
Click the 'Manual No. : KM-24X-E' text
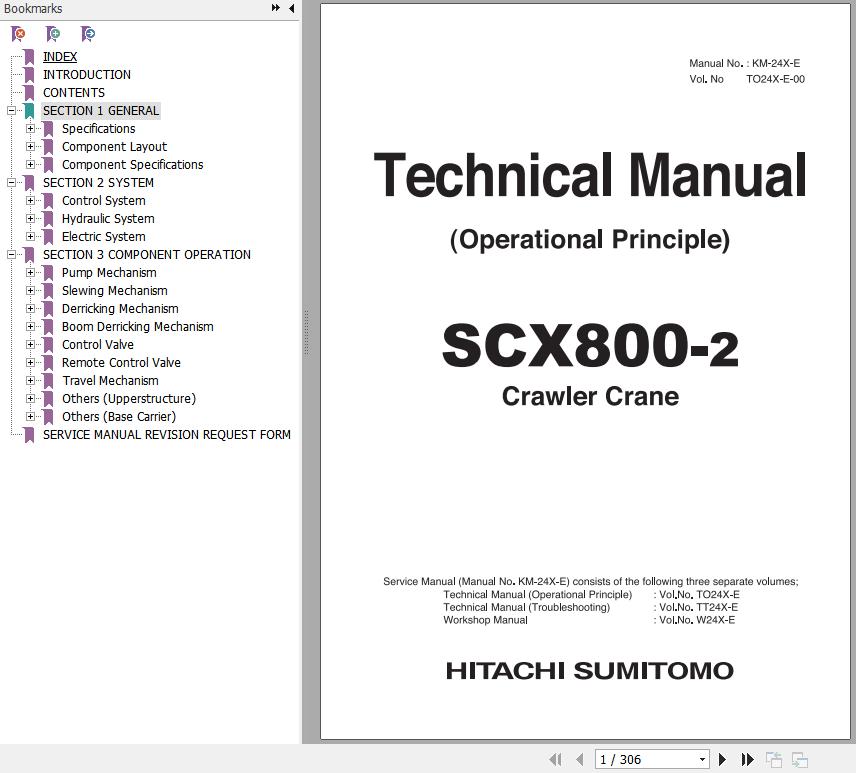(x=745, y=63)
